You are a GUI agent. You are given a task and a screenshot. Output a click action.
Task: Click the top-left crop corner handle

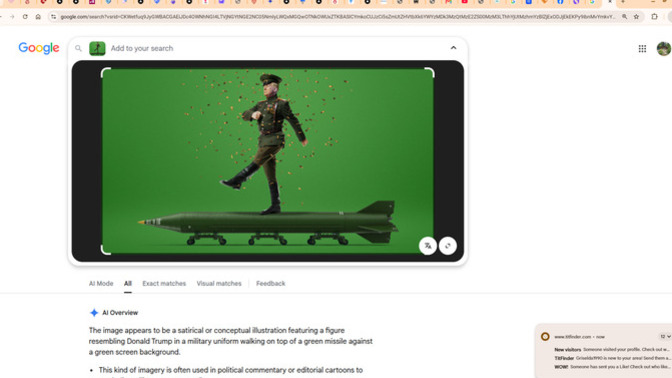coord(105,72)
